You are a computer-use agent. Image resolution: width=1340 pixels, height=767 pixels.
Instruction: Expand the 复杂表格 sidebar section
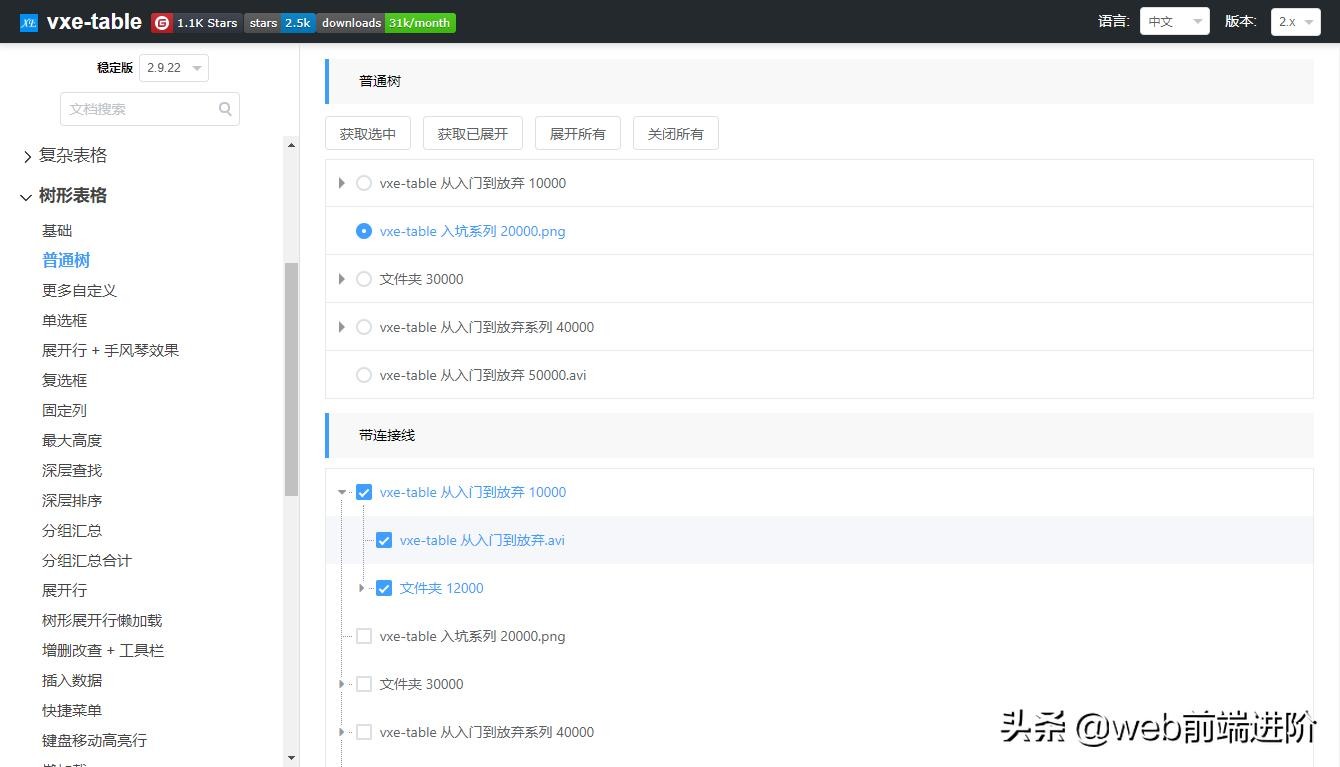click(27, 156)
